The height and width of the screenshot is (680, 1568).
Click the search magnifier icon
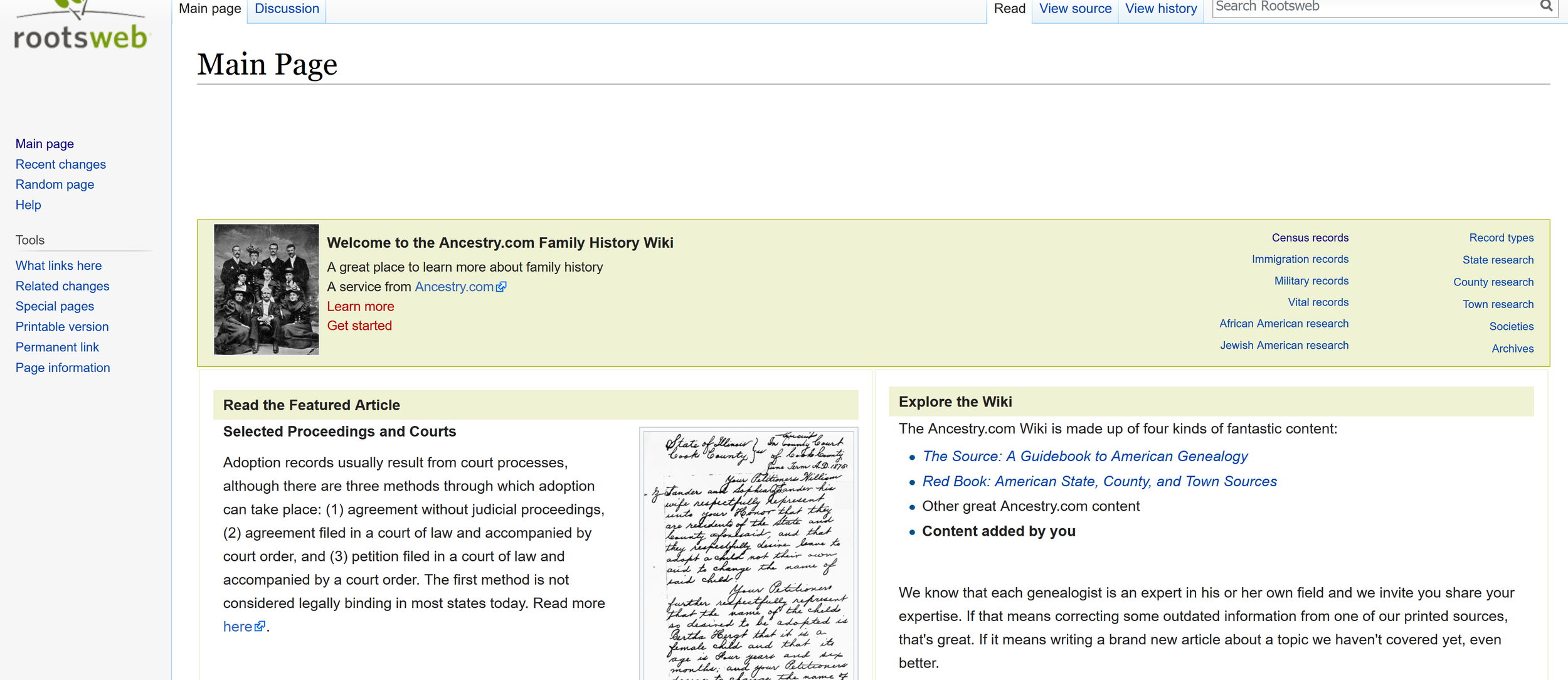pyautogui.click(x=1546, y=6)
